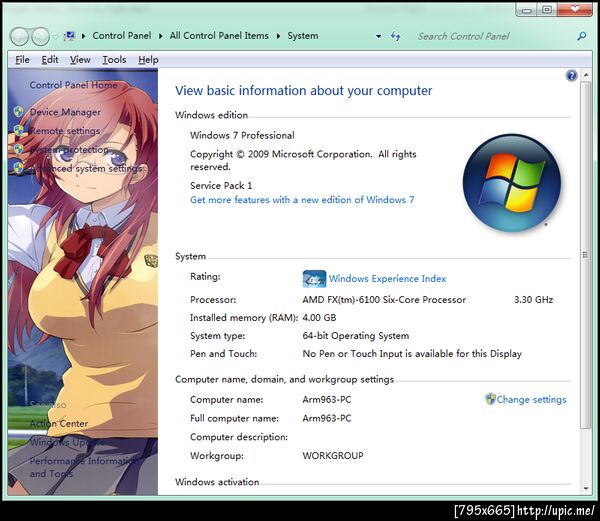Open the View menu
600x521 pixels.
[x=80, y=60]
